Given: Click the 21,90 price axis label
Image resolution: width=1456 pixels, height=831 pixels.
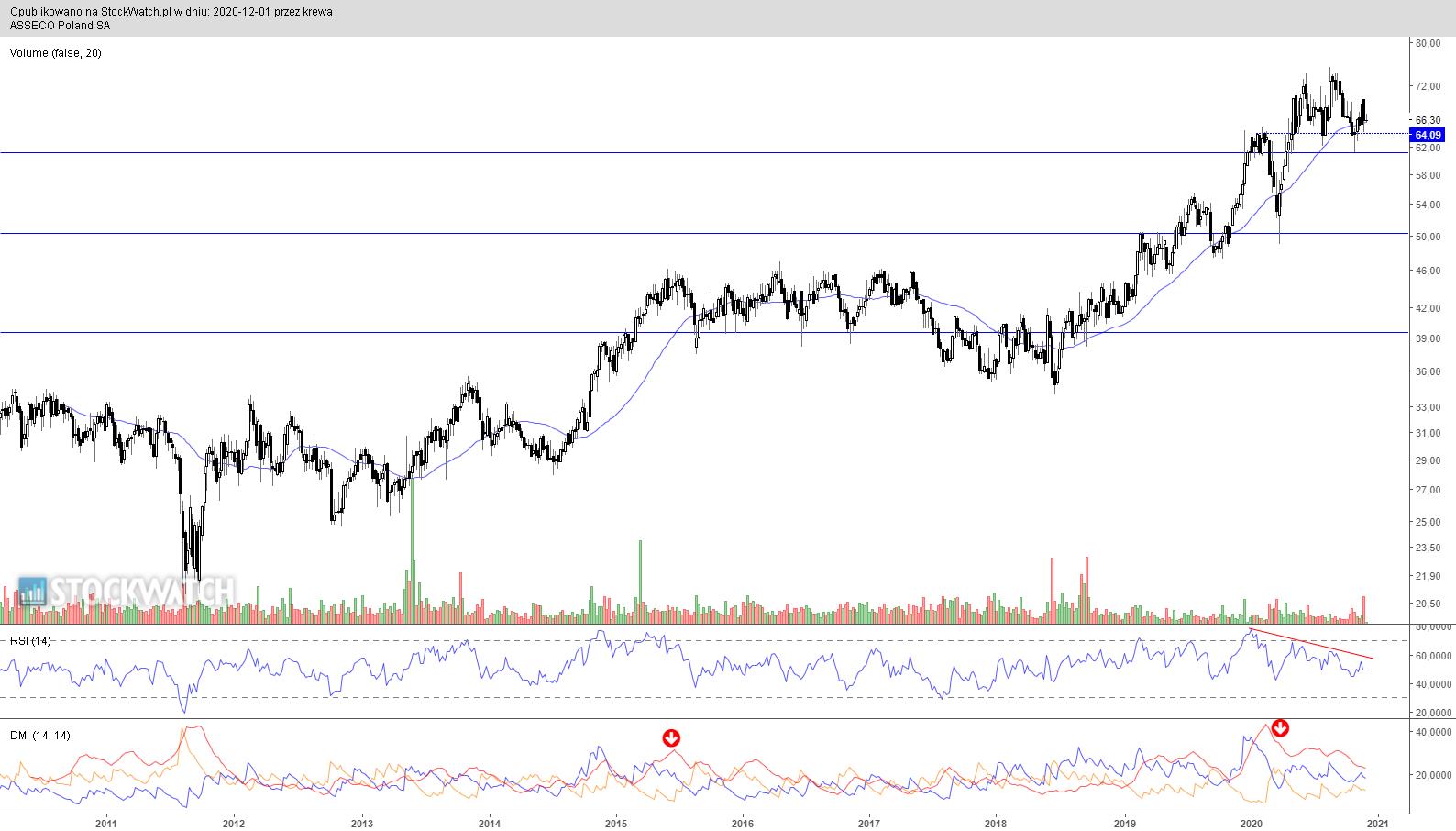Looking at the screenshot, I should pos(1428,576).
